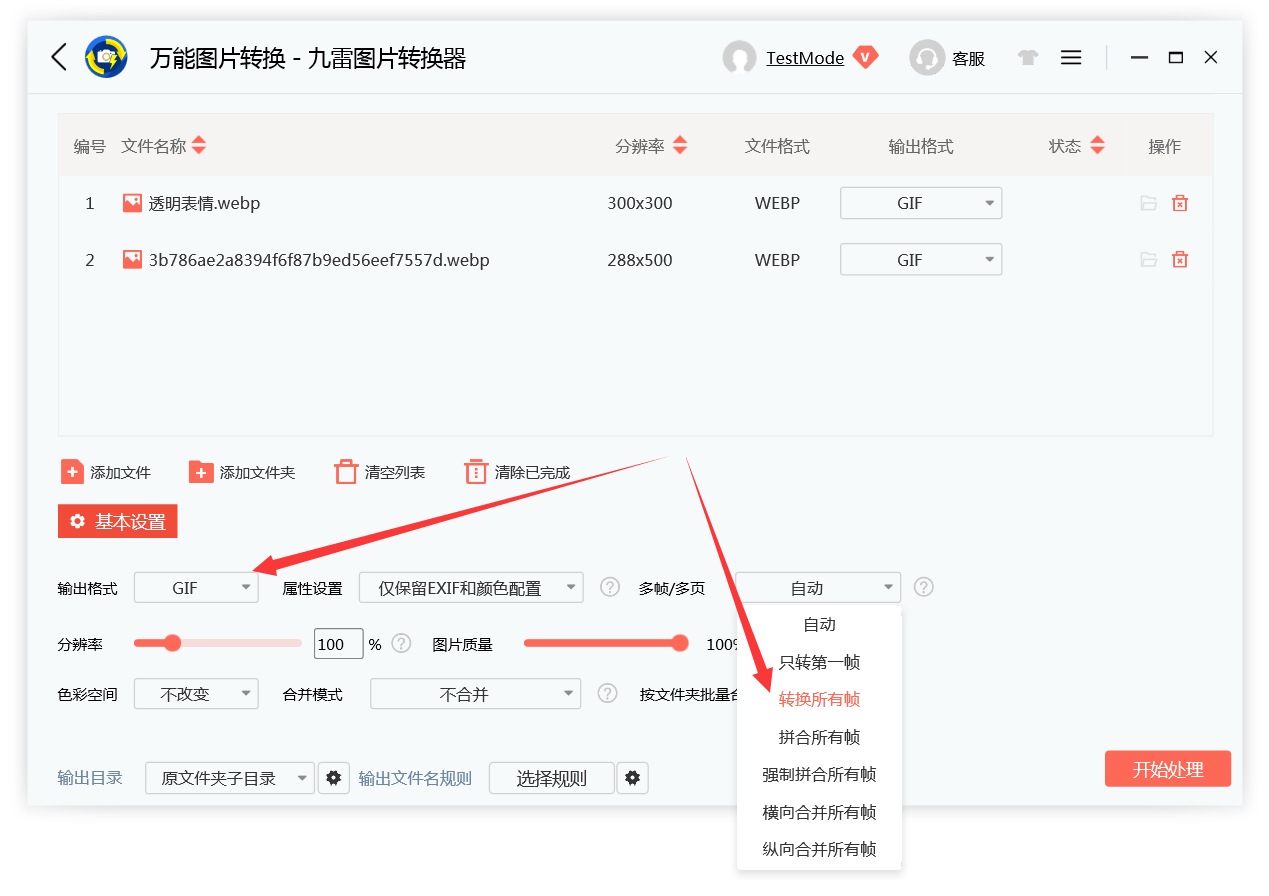Click the 输出文件名规则 link

point(415,778)
